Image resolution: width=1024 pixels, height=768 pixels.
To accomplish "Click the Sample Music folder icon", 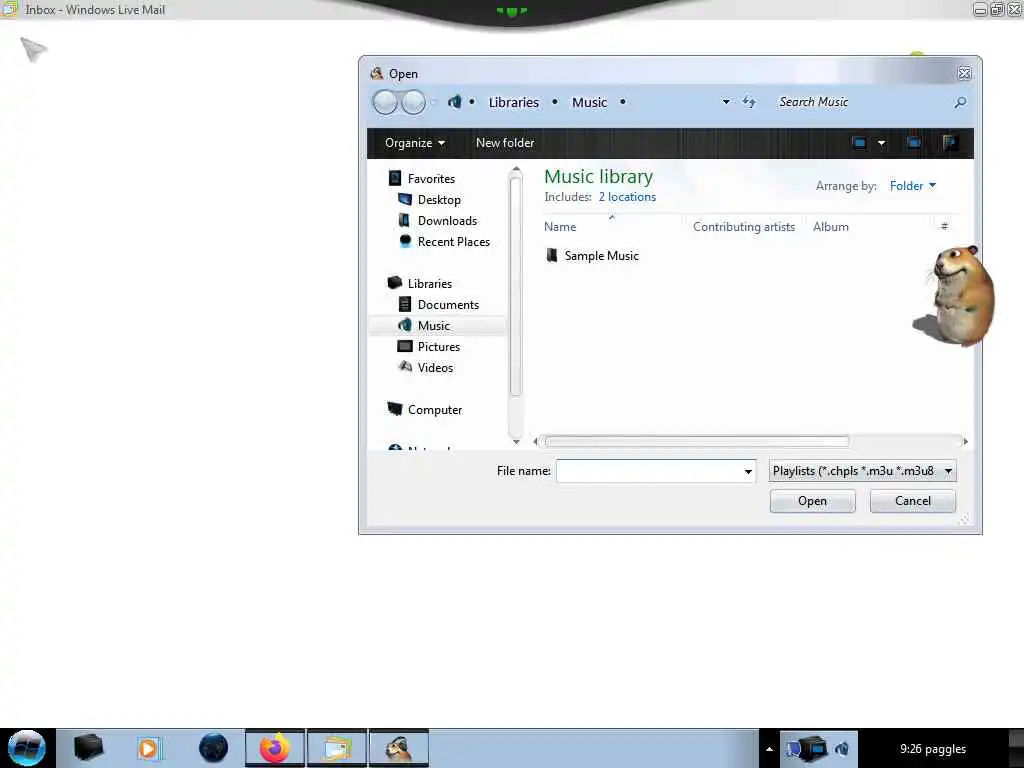I will coord(552,255).
